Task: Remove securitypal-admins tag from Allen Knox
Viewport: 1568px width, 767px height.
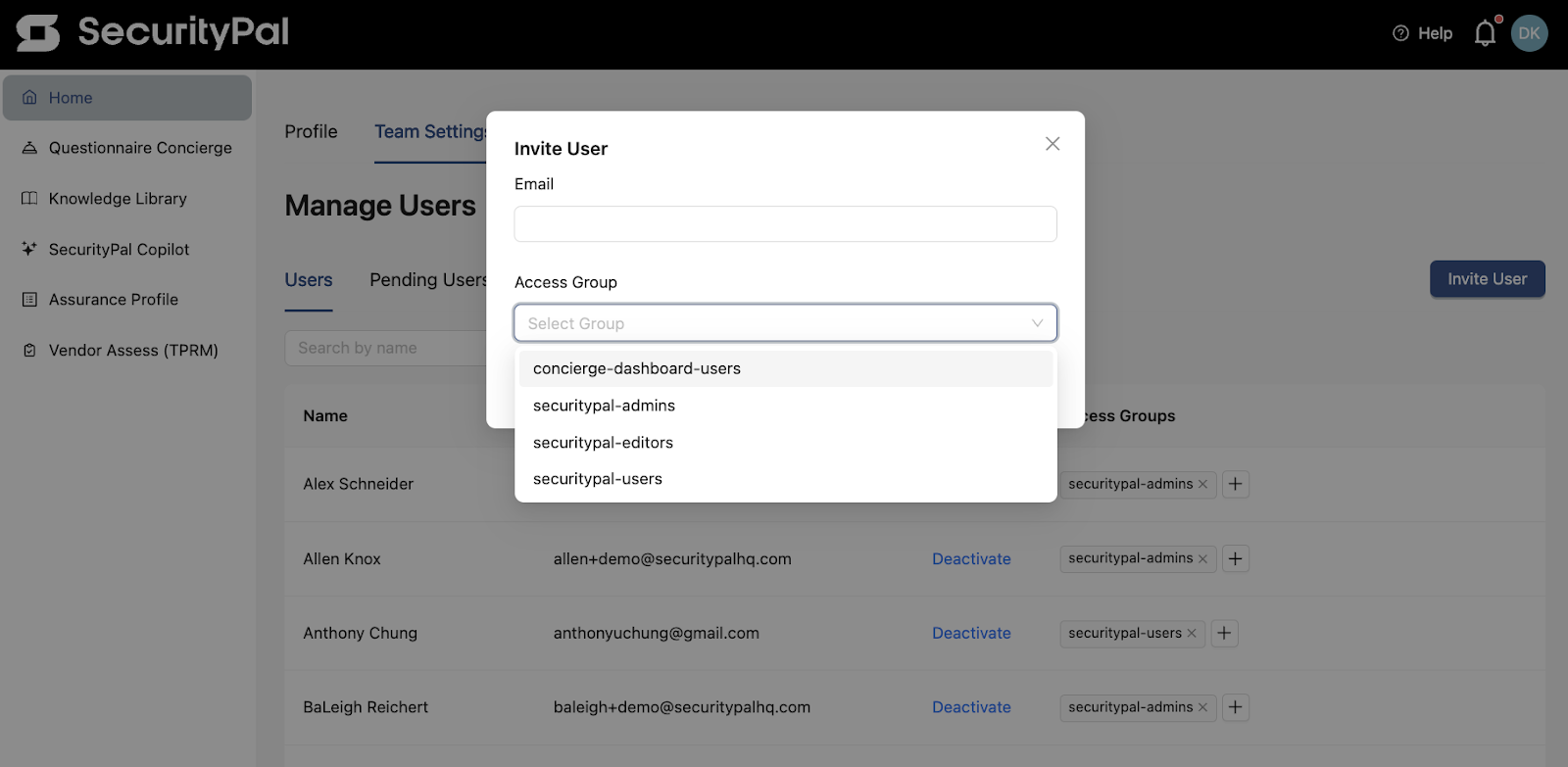Action: [x=1202, y=558]
